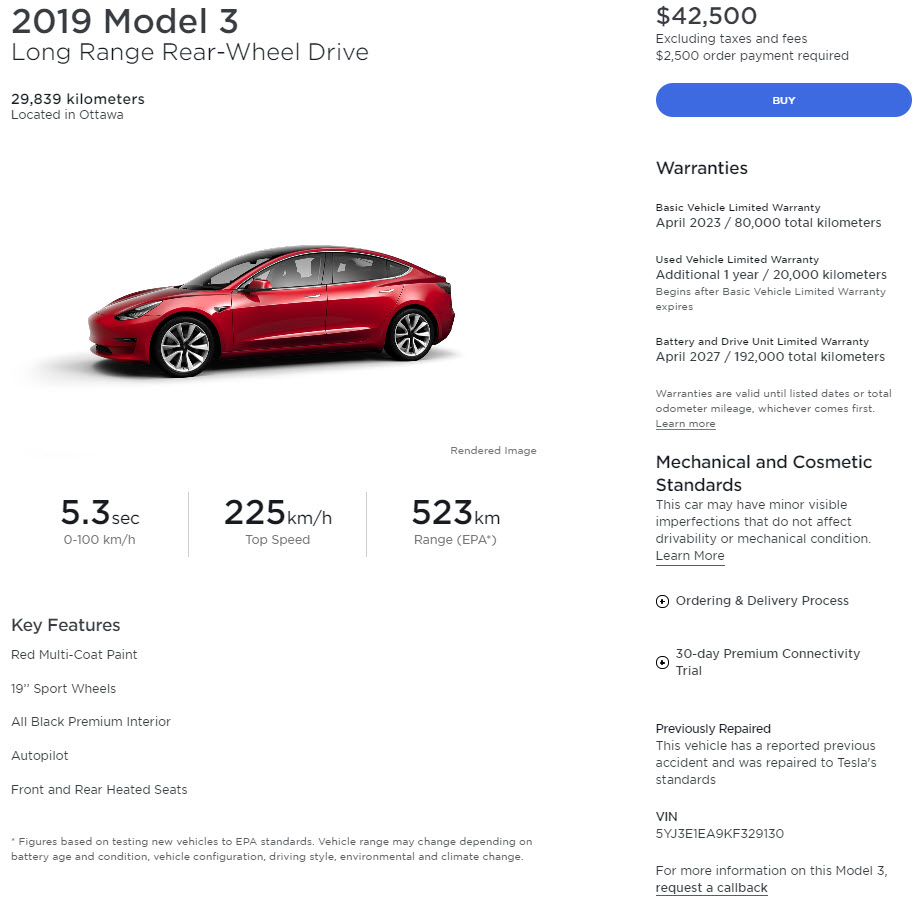This screenshot has width=924, height=899.
Task: Click the 2019 Model 3 heading
Action: (x=125, y=21)
